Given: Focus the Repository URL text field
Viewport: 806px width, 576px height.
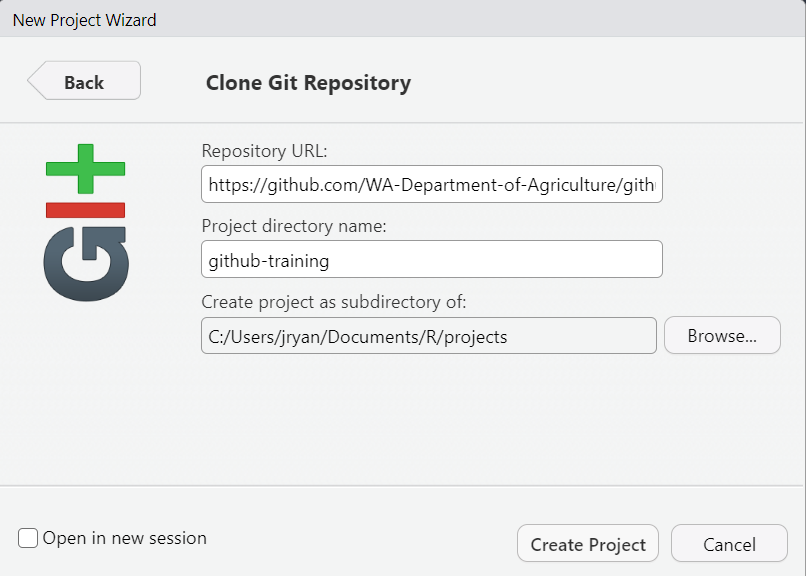Looking at the screenshot, I should click(431, 185).
